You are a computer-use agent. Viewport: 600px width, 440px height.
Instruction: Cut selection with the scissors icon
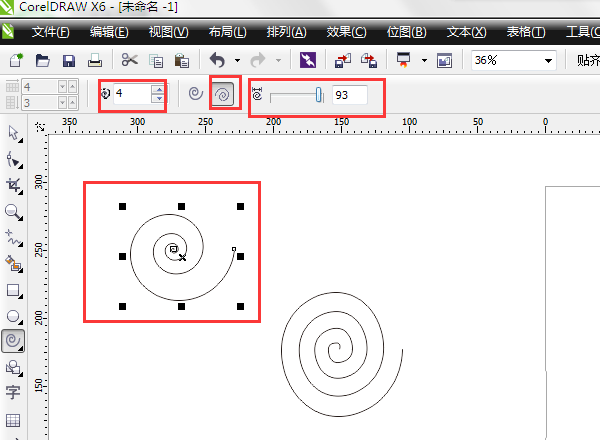coord(130,60)
